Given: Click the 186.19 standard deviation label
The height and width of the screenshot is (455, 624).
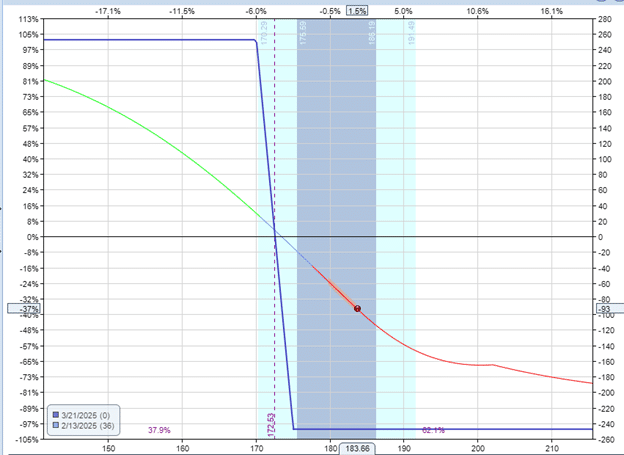Looking at the screenshot, I should coord(372,33).
